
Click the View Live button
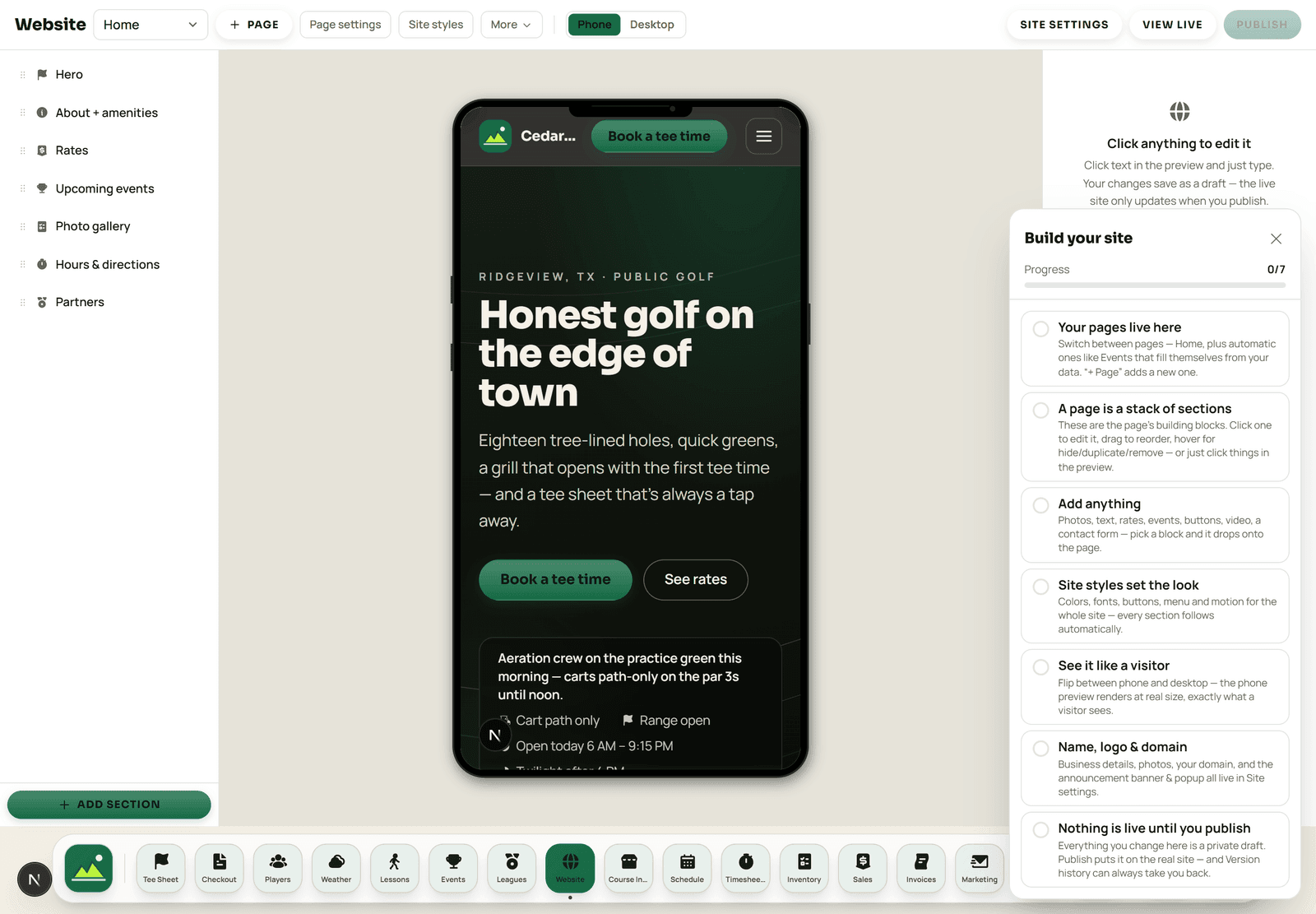pos(1172,25)
